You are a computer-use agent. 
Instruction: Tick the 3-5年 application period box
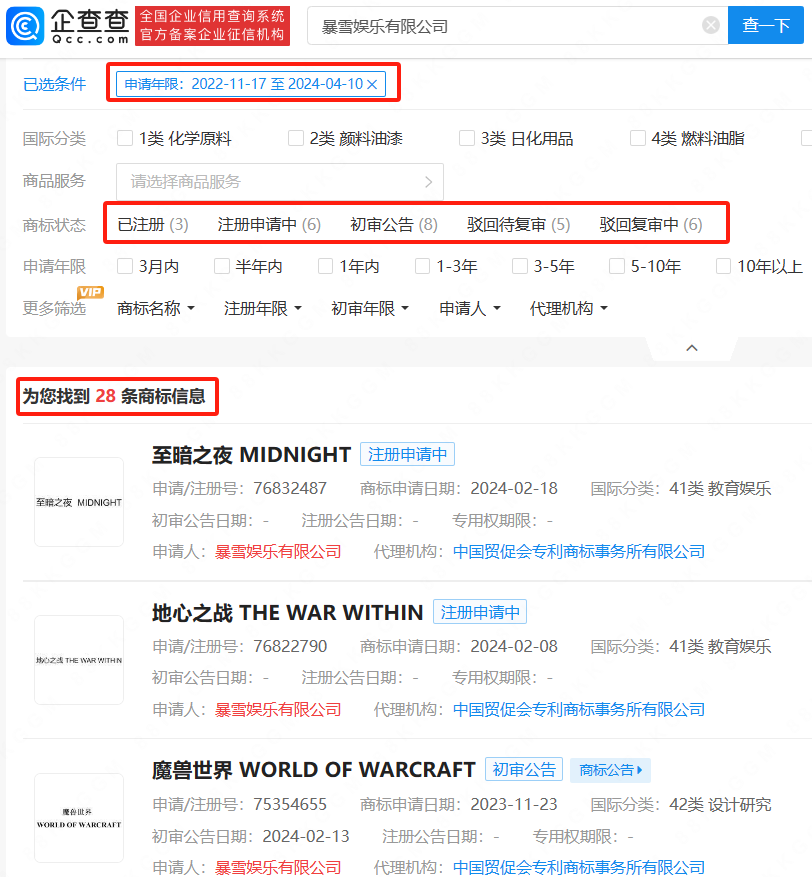(x=520, y=266)
